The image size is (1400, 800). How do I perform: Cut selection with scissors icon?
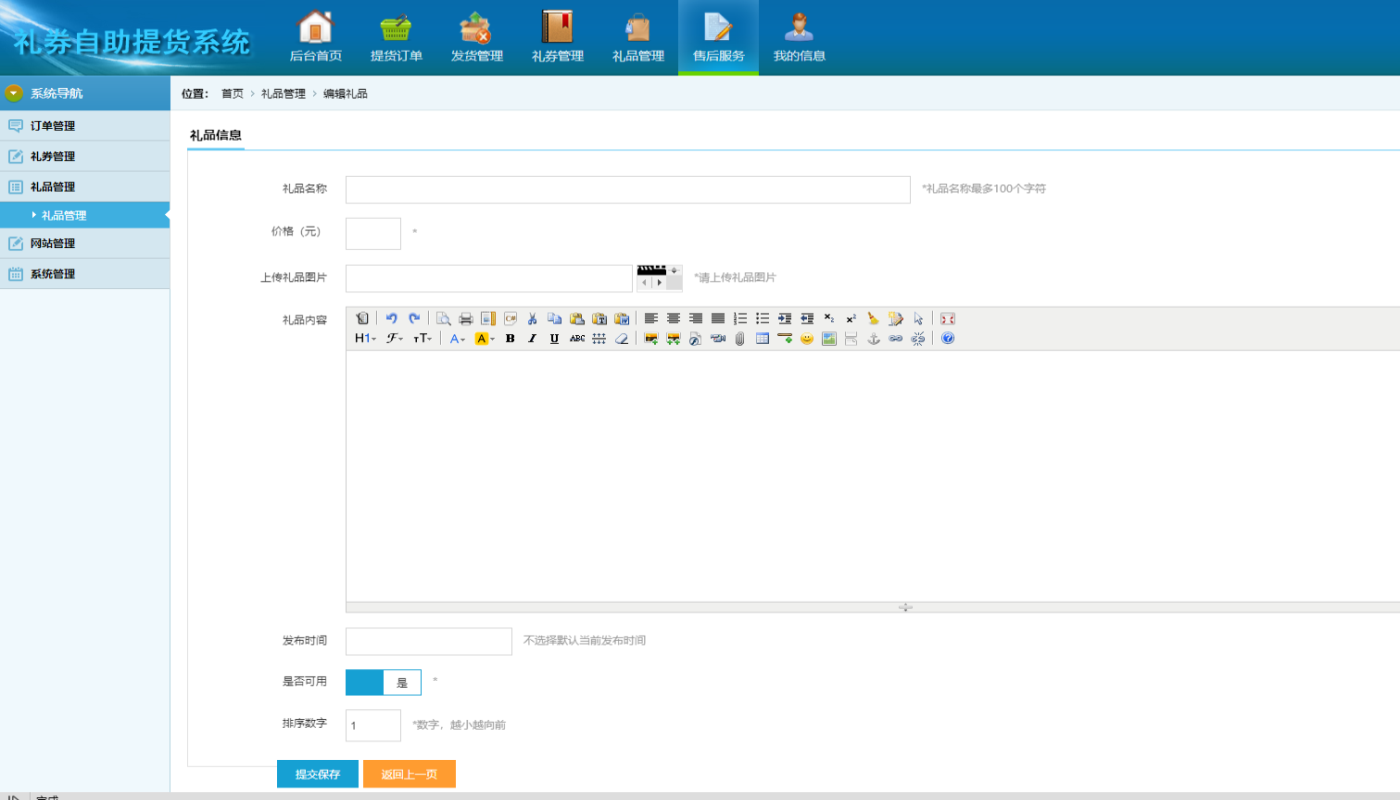532,319
